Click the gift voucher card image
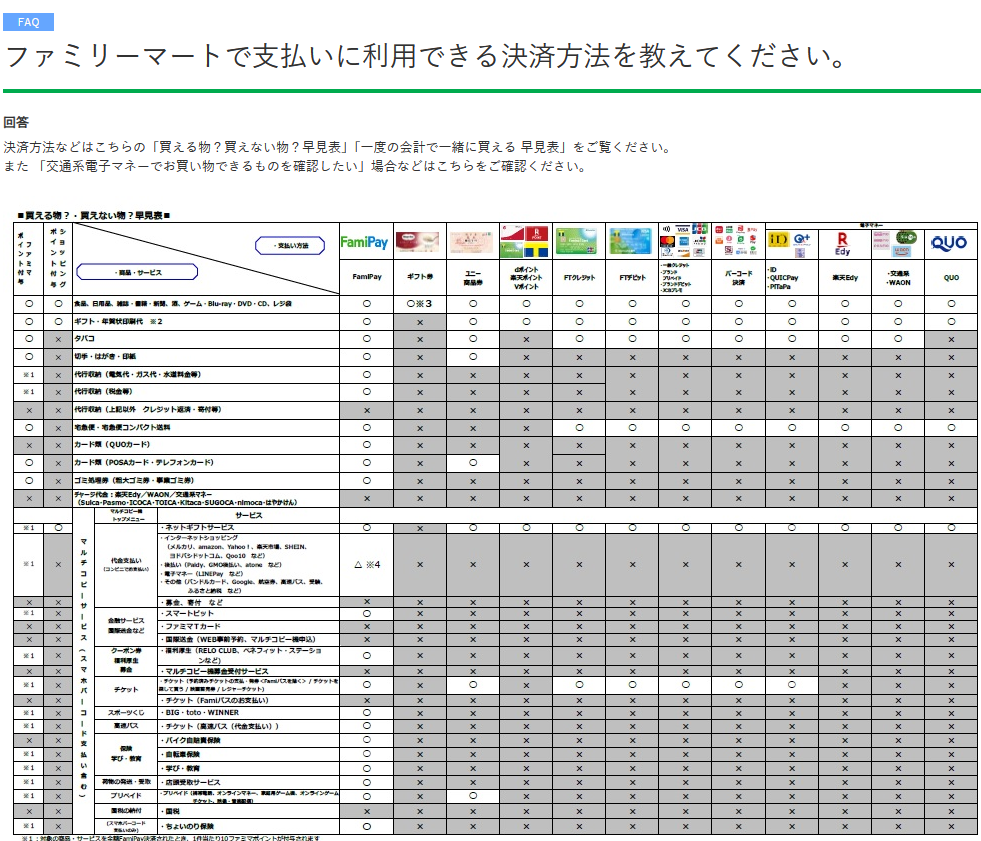 (417, 242)
